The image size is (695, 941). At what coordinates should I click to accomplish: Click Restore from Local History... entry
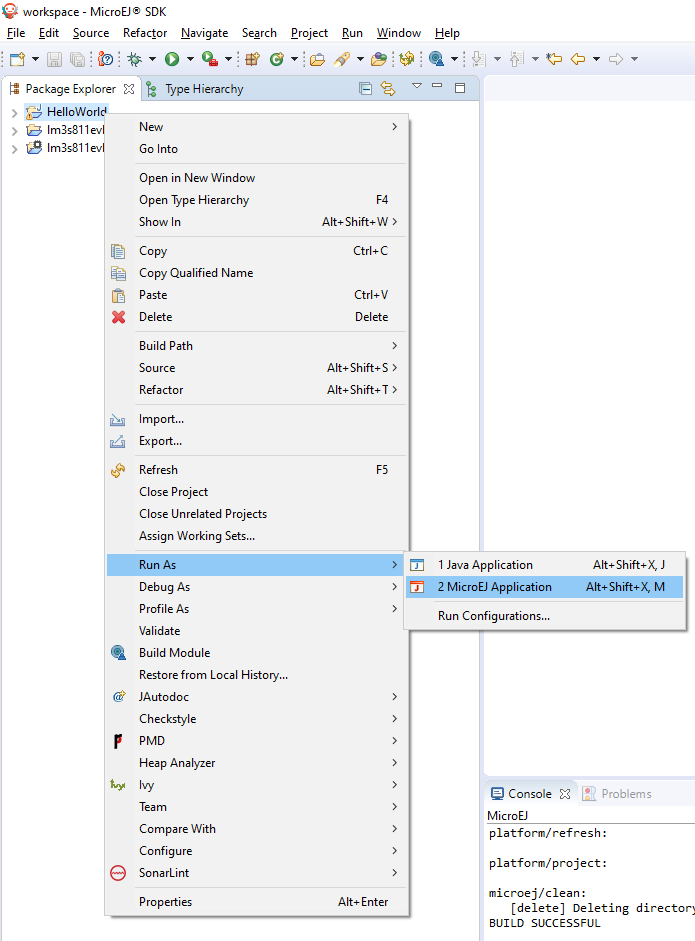click(x=256, y=675)
